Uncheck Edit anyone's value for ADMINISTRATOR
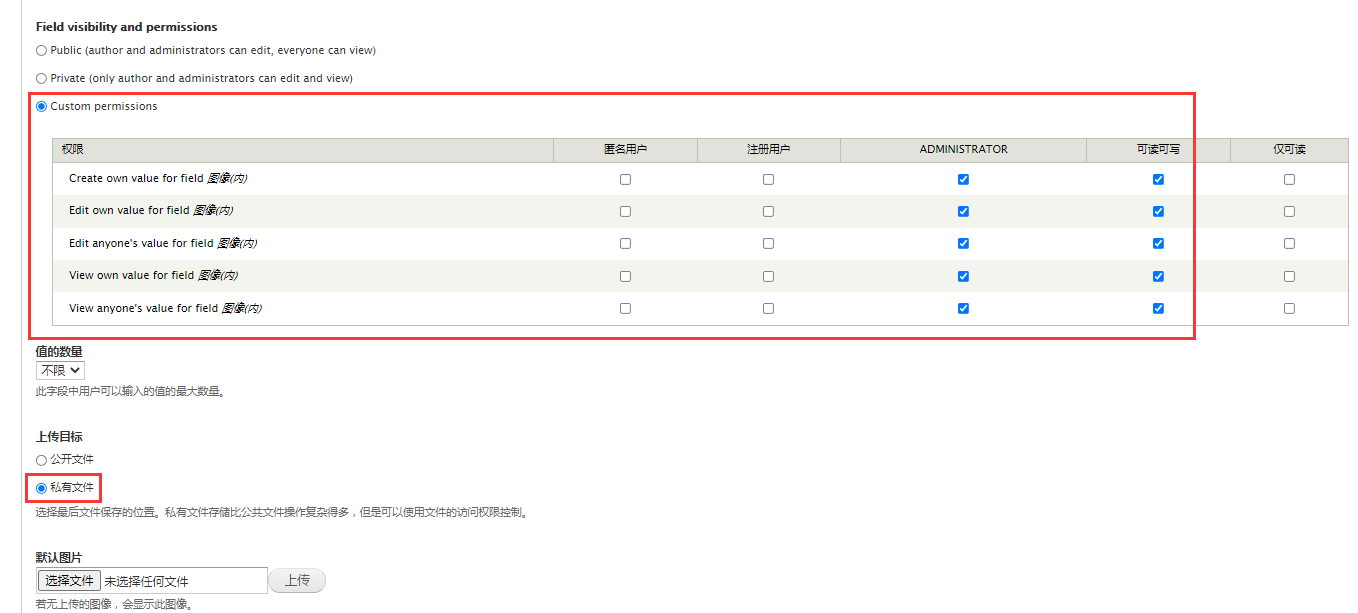The width and height of the screenshot is (1358, 613). pos(963,243)
